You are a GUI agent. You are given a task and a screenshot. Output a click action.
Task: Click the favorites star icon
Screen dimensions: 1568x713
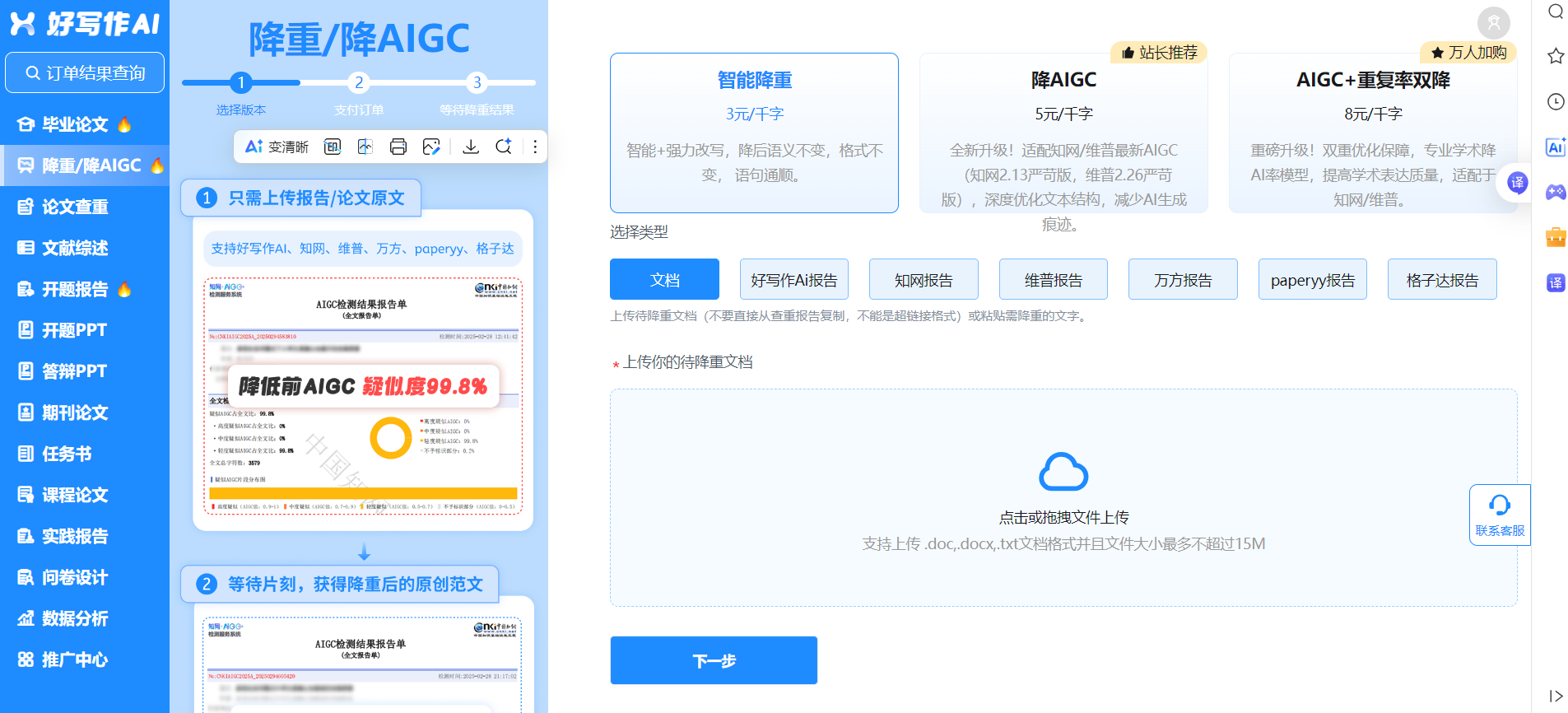point(1556,56)
